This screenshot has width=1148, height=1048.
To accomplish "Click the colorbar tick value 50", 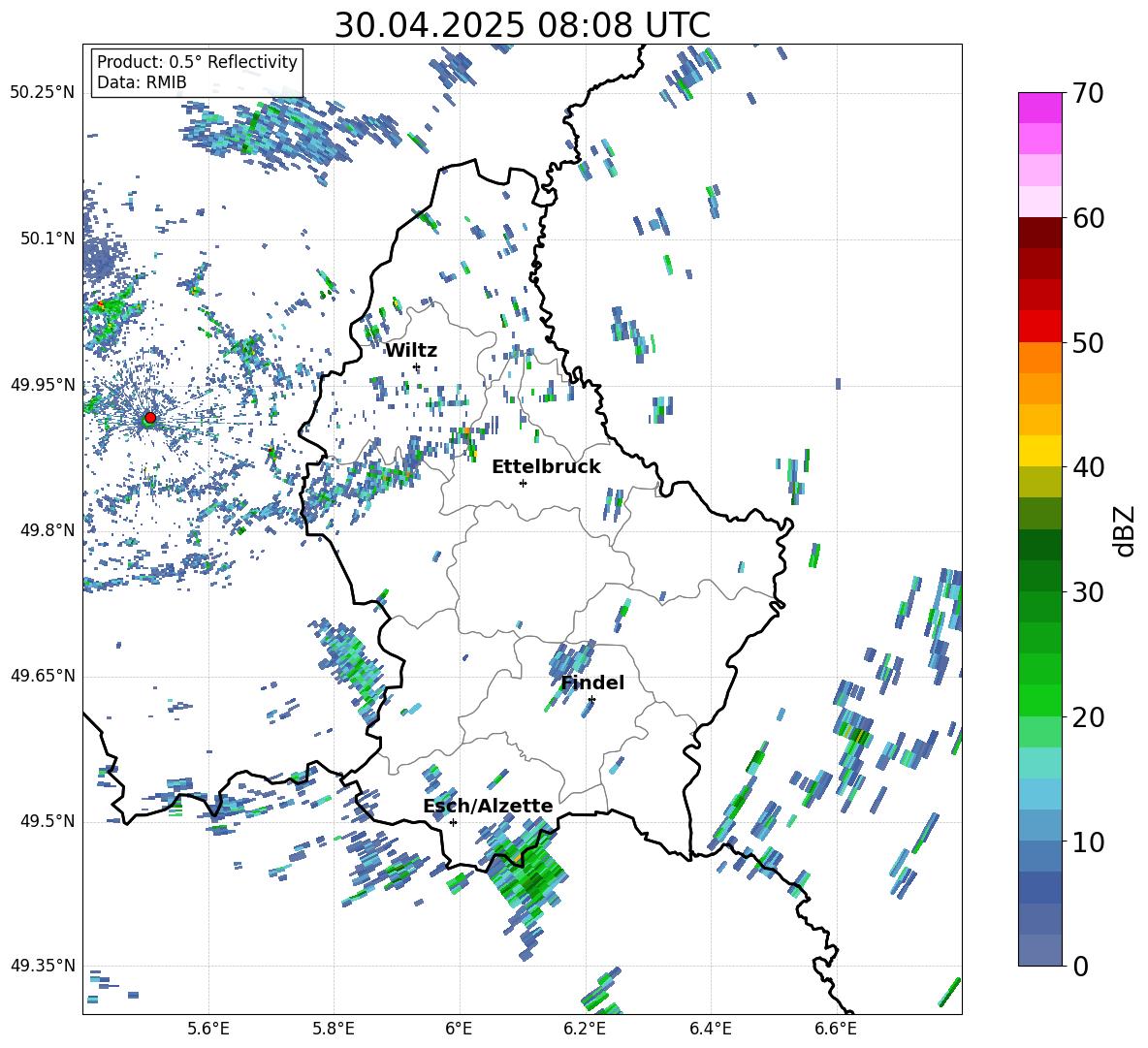I will coord(1088,343).
